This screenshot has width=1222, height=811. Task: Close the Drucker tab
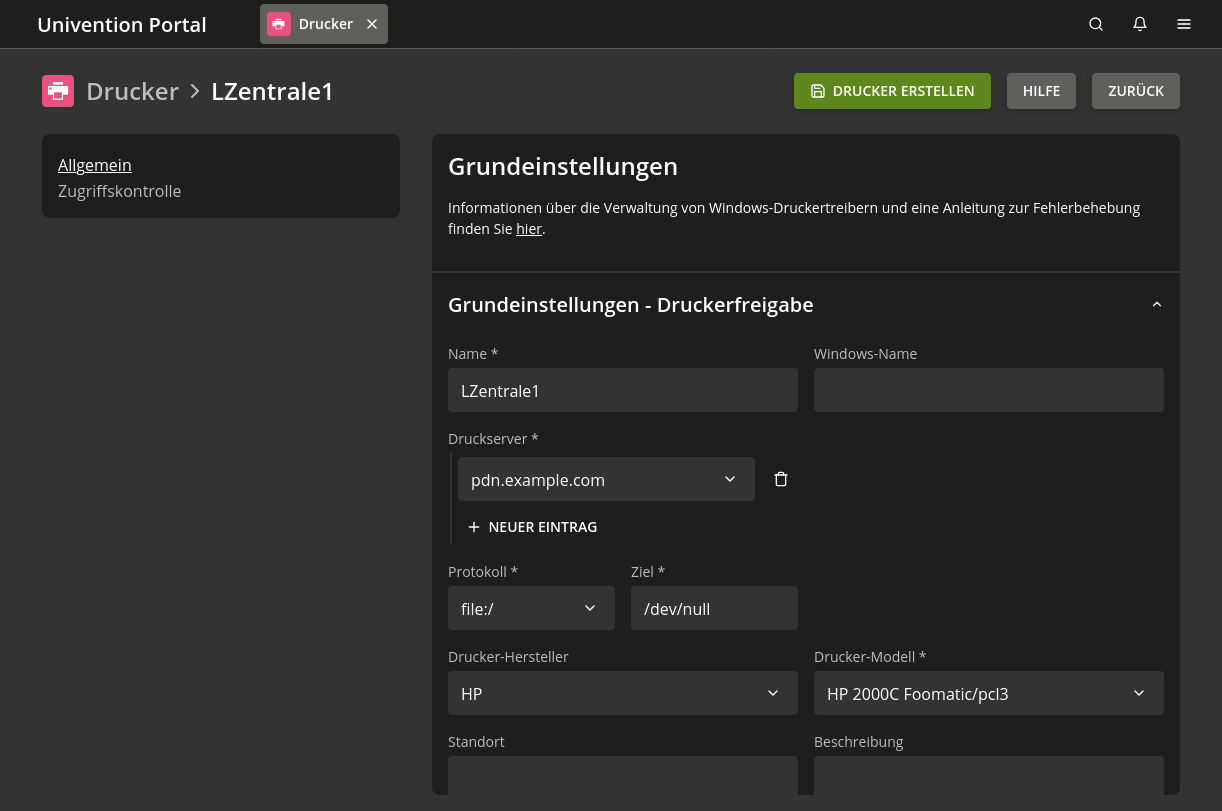[x=372, y=24]
